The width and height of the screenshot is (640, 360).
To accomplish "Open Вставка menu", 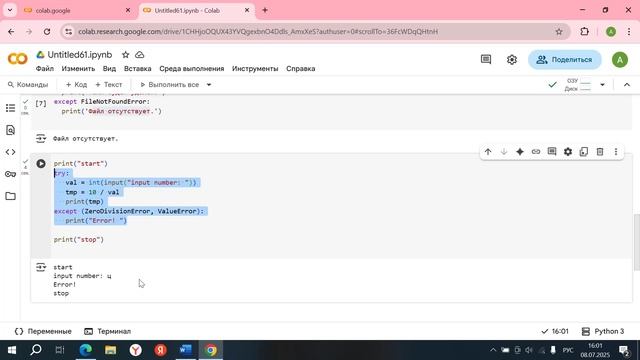I will pyautogui.click(x=138, y=69).
